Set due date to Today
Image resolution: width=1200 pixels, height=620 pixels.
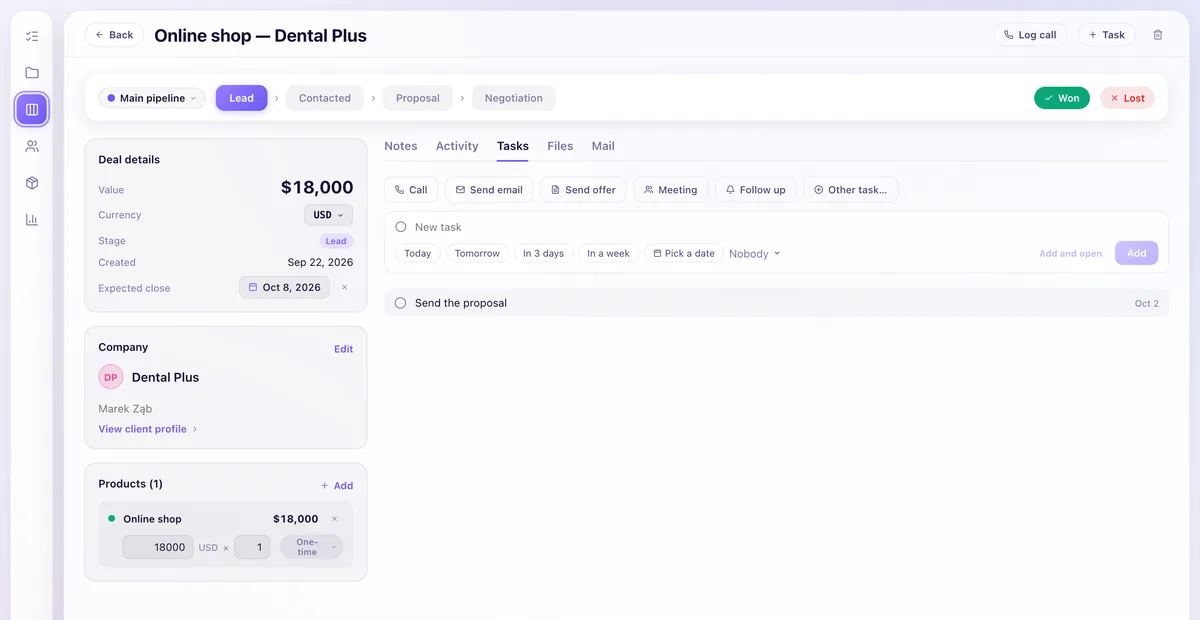(x=418, y=253)
